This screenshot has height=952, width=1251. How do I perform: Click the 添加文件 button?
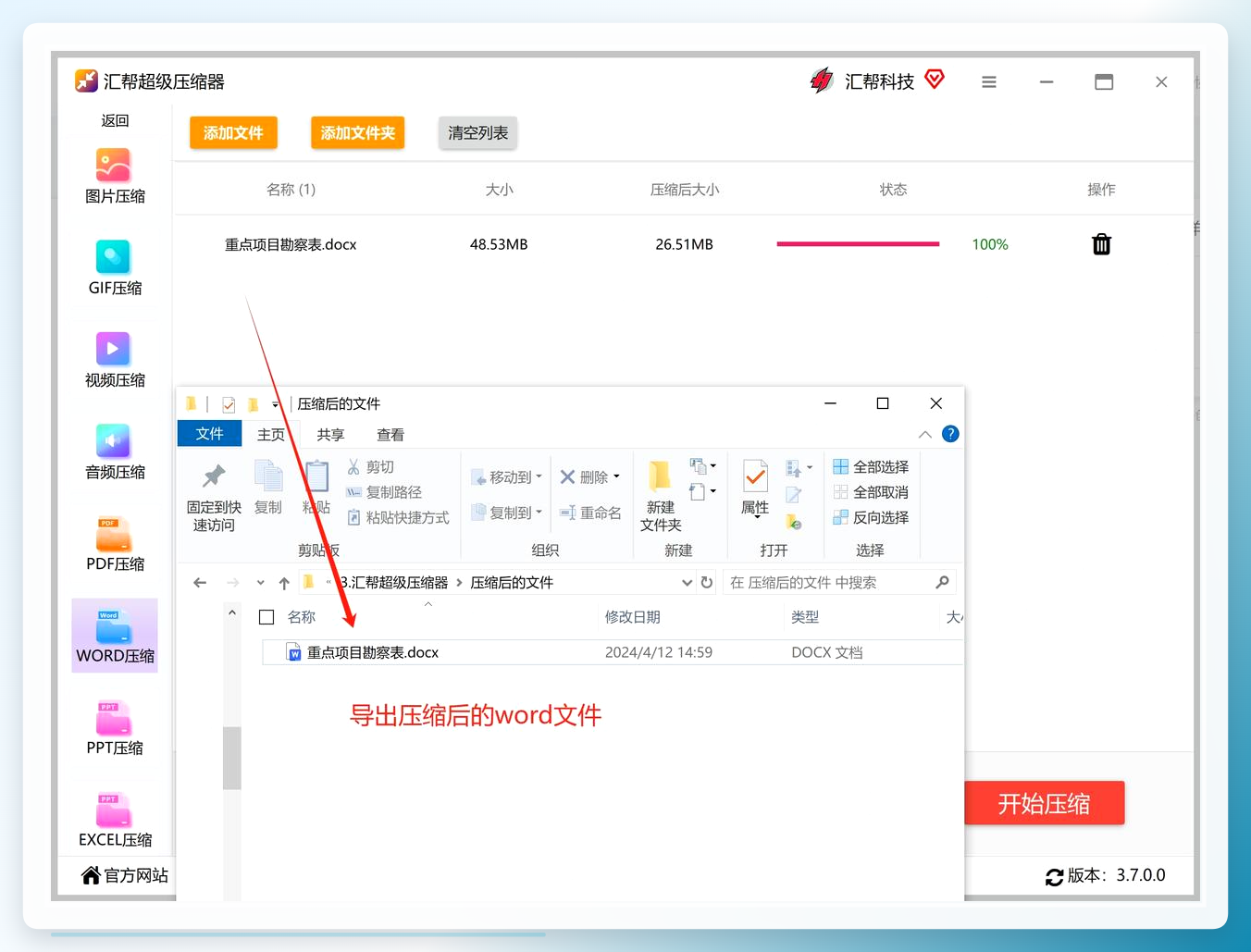[x=233, y=132]
